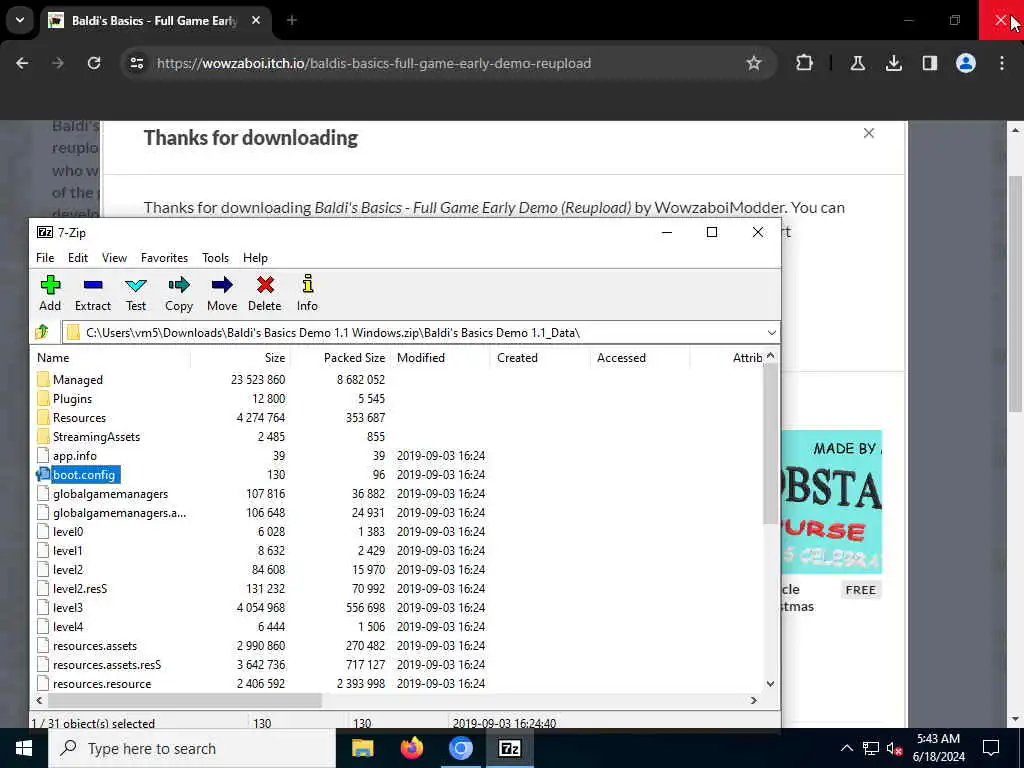Reload the itch.io page
This screenshot has height=768, width=1024.
[94, 63]
